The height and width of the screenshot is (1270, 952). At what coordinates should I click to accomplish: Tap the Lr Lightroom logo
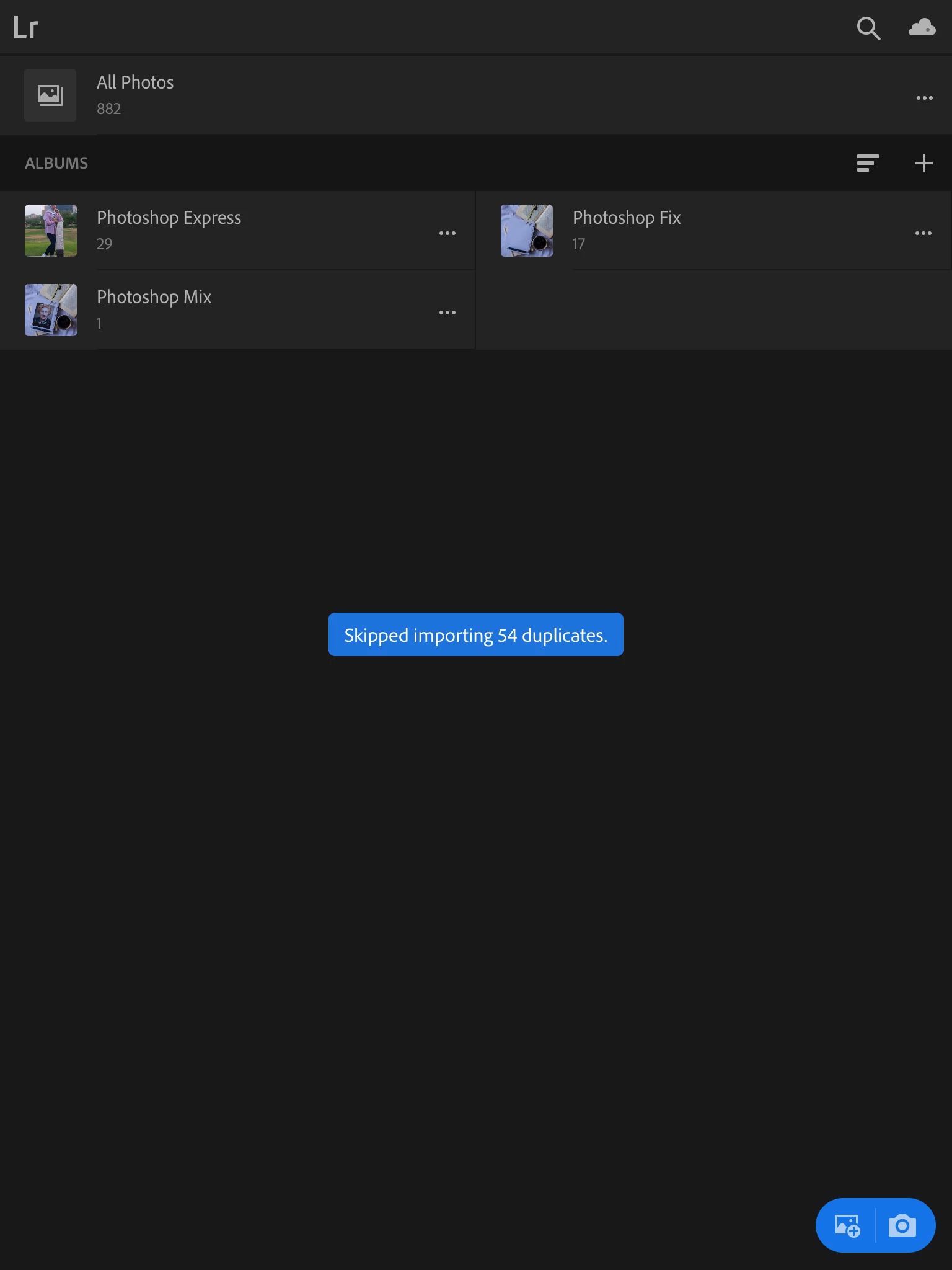coord(26,28)
